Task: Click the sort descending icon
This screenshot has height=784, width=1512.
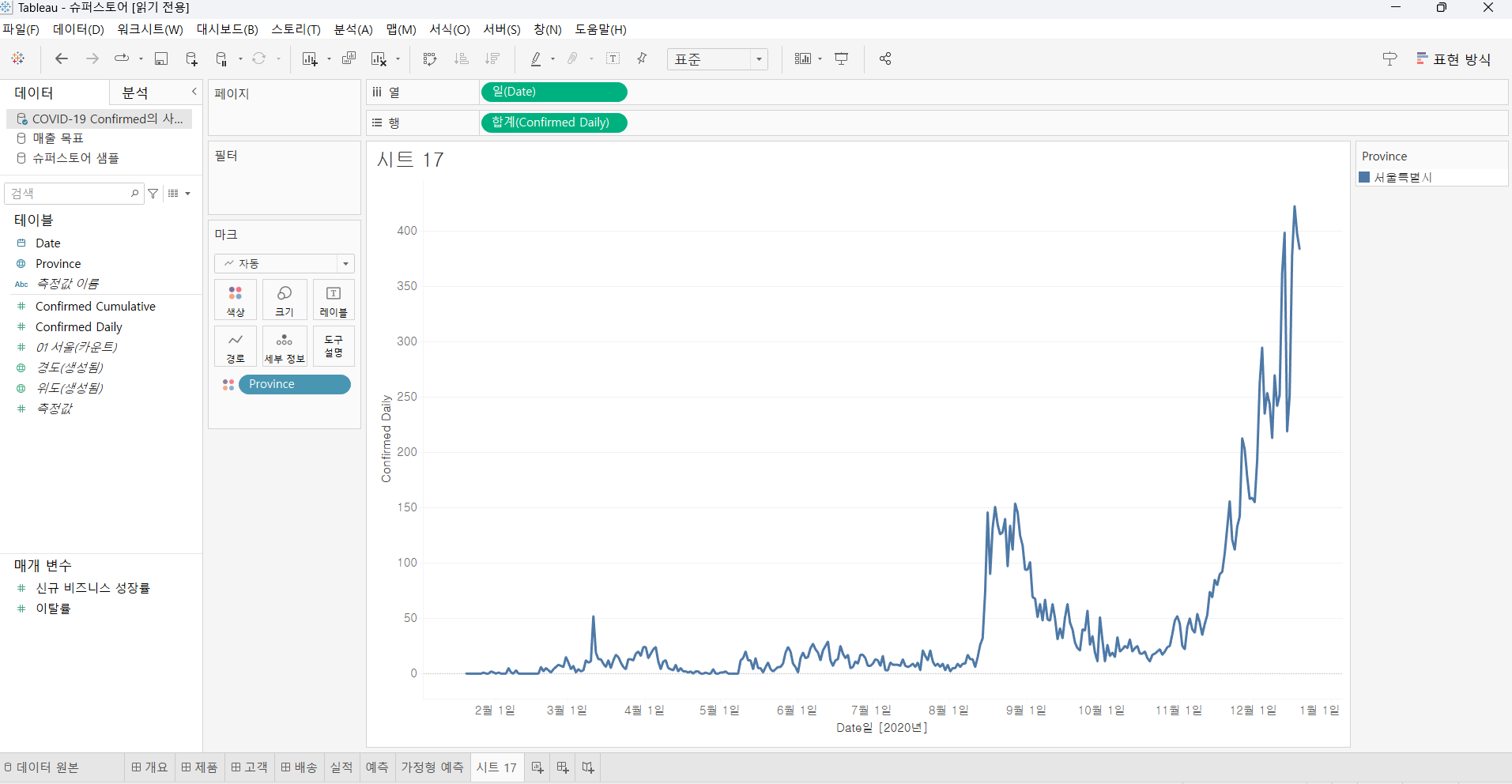Action: 492,58
